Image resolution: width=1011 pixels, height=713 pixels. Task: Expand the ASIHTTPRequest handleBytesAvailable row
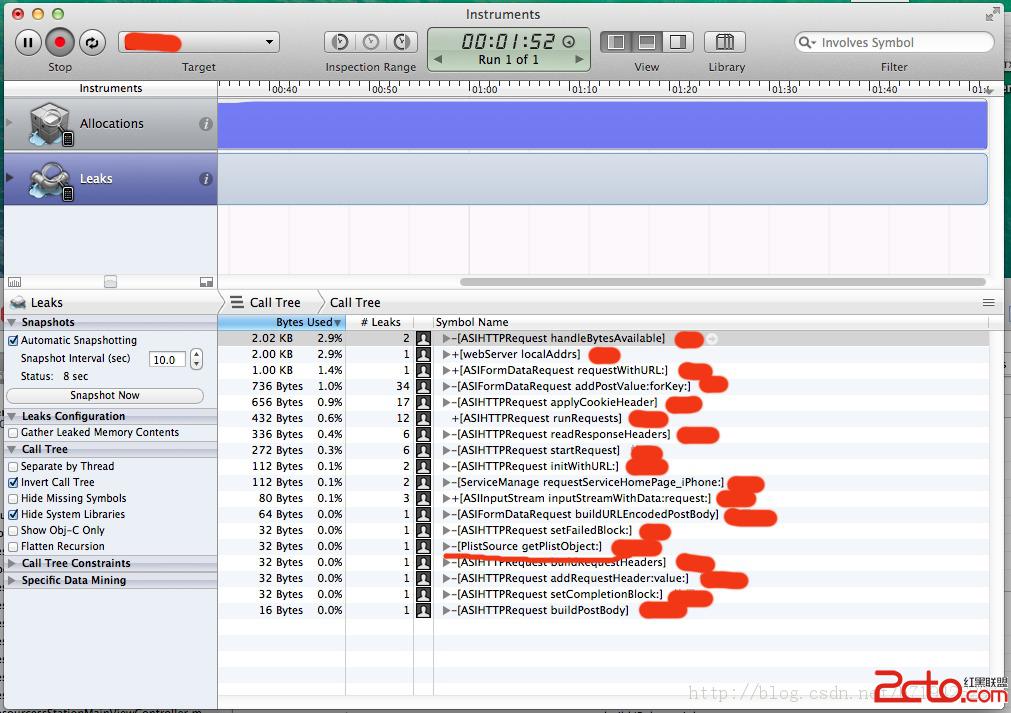tap(446, 339)
